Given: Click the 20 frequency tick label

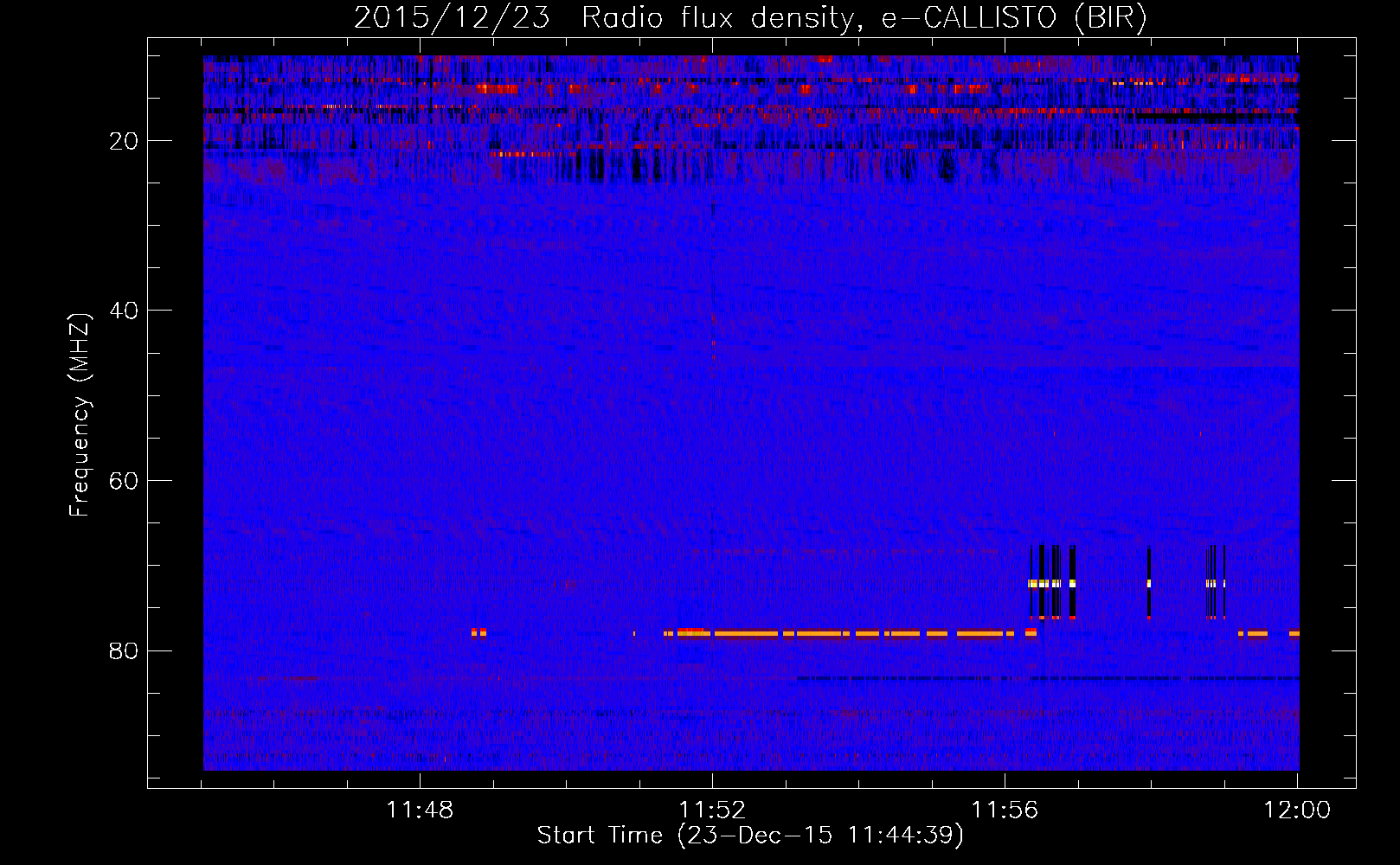Looking at the screenshot, I should [x=125, y=141].
